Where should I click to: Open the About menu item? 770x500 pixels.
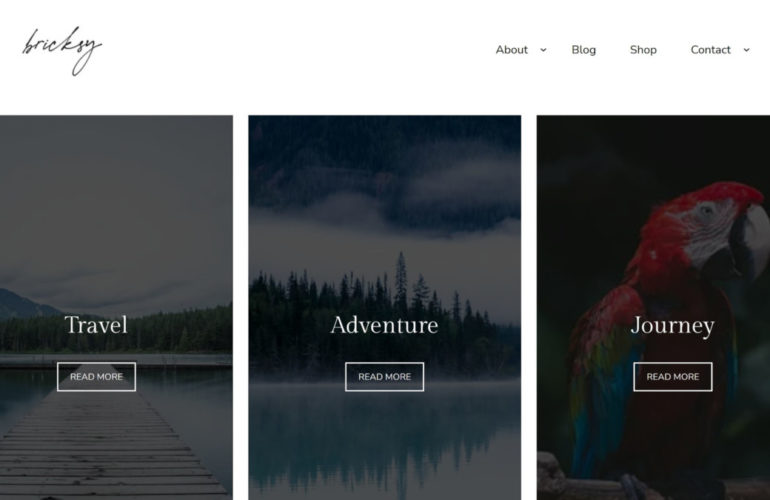click(511, 50)
